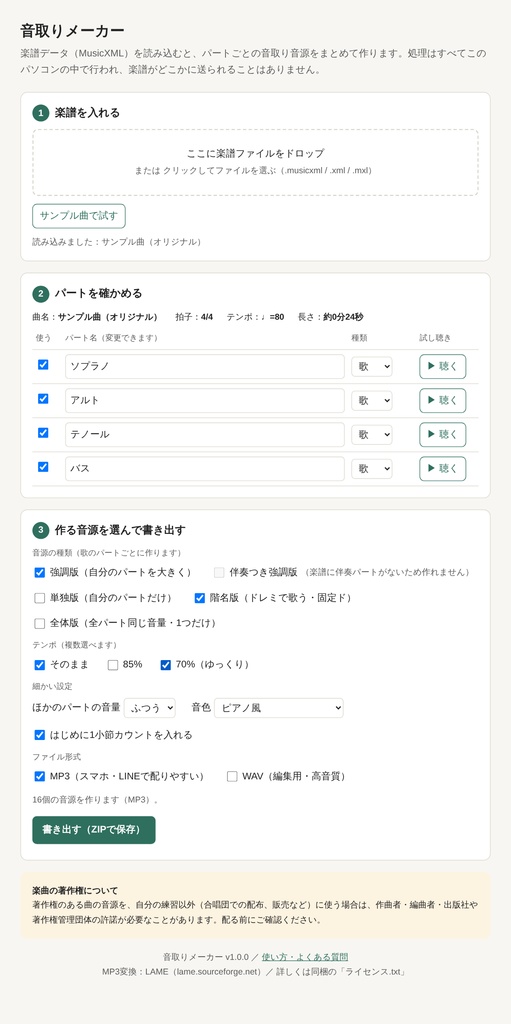Image resolution: width=511 pixels, height=1024 pixels.
Task: Edit the テノール part name field
Action: tap(205, 435)
